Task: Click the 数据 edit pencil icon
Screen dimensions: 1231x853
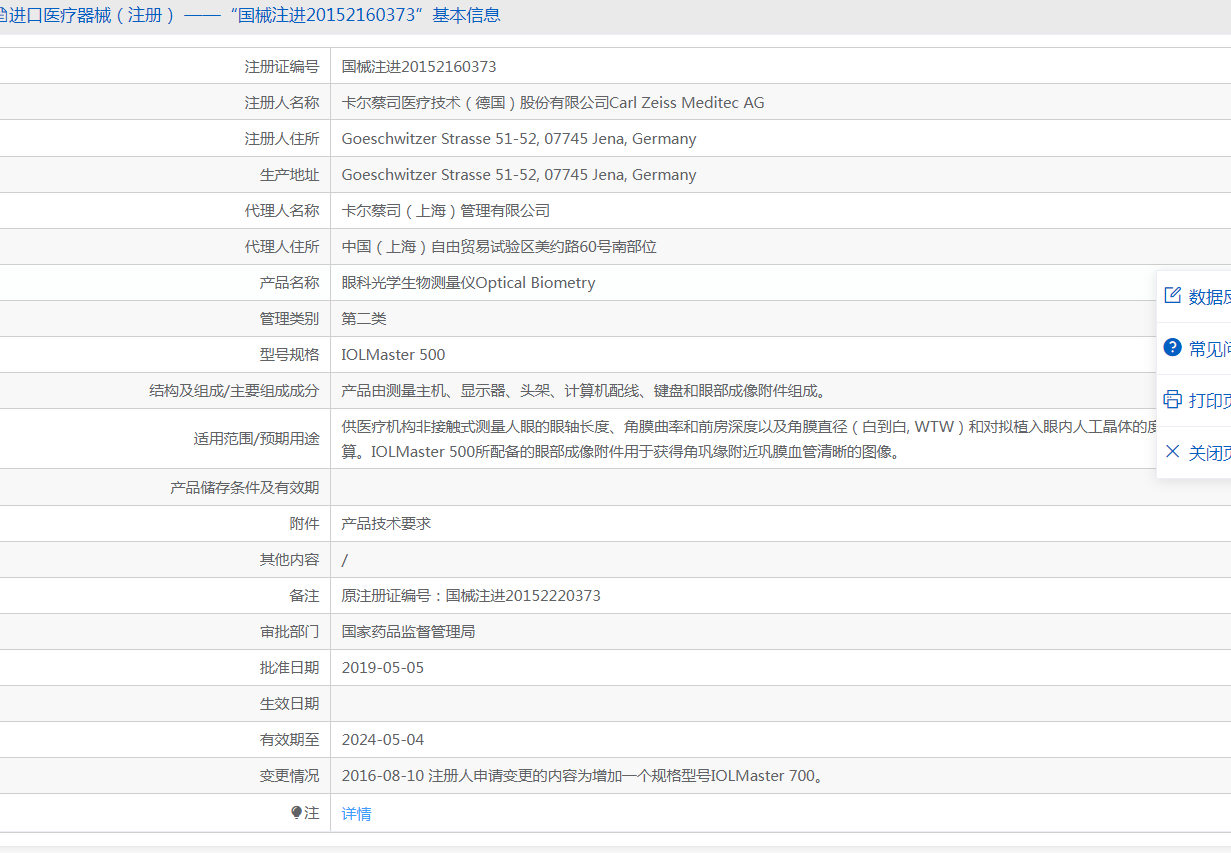Action: (x=1173, y=296)
